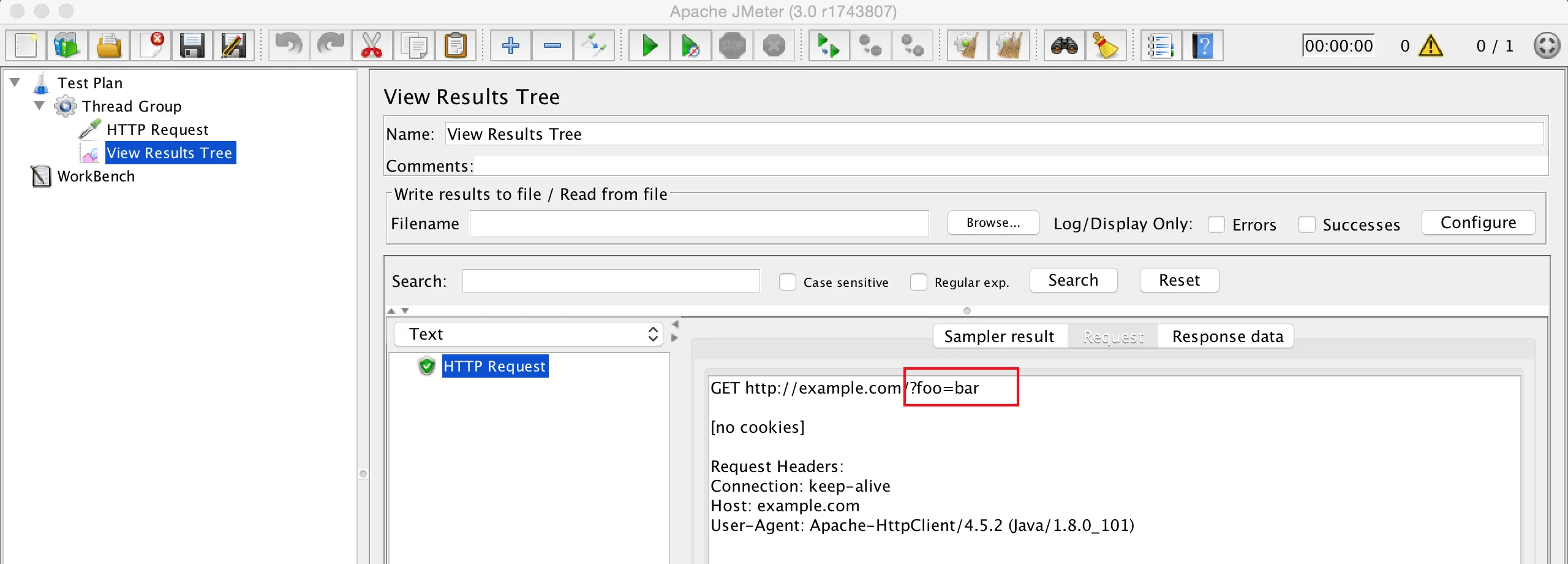Switch to the Request tab
1568x564 pixels.
coord(1114,337)
